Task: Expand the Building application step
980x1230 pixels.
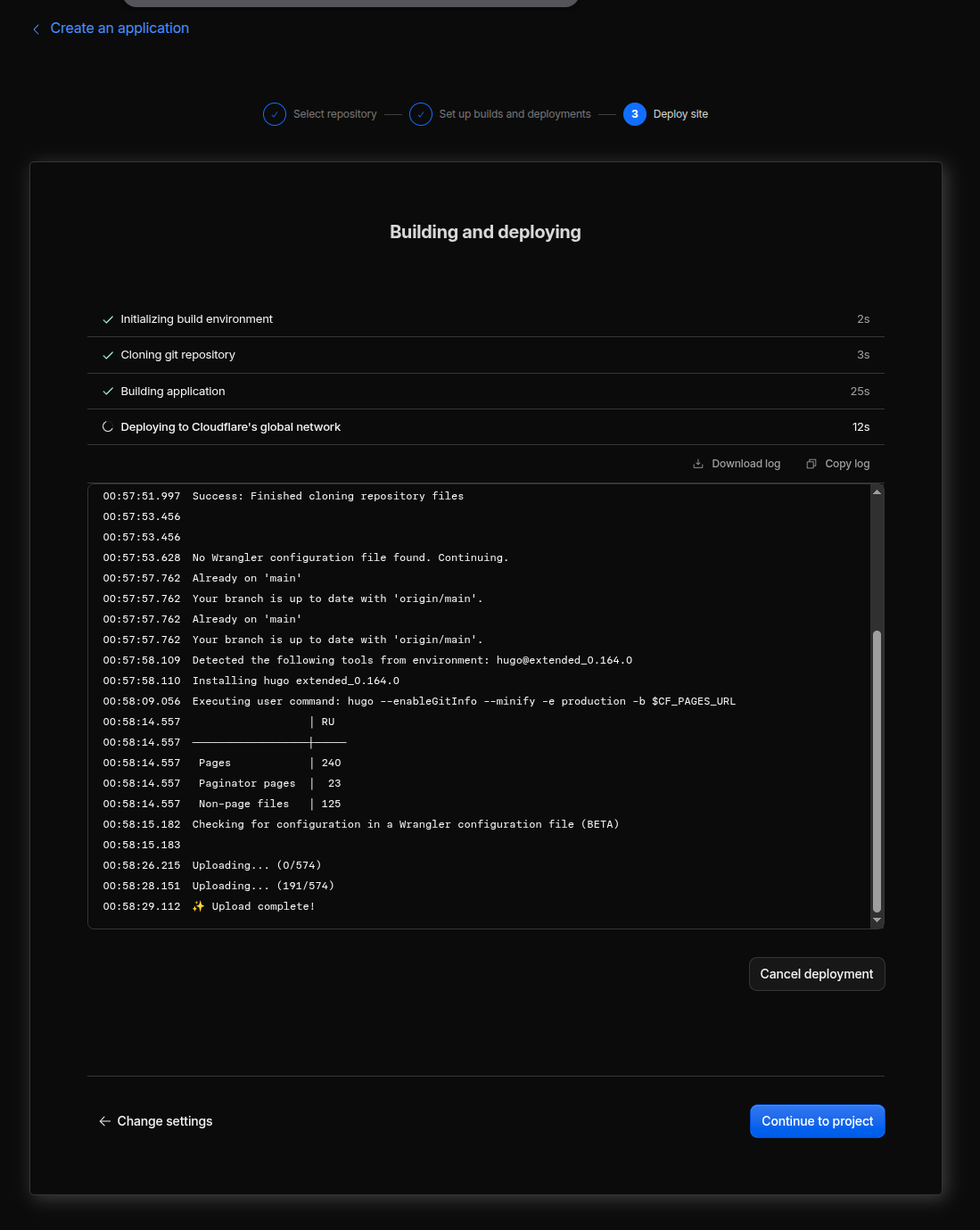Action: 486,392
